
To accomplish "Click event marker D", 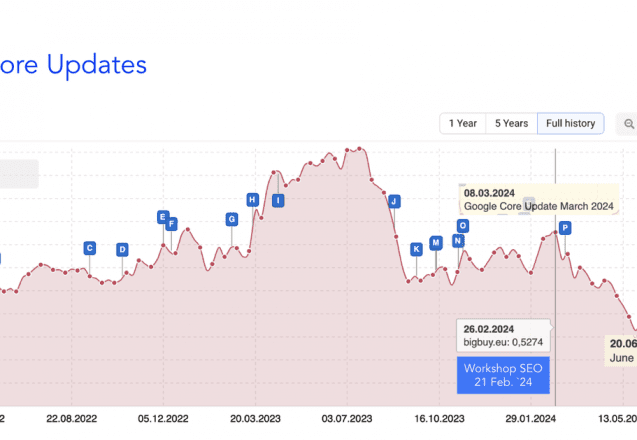I will pyautogui.click(x=122, y=249).
